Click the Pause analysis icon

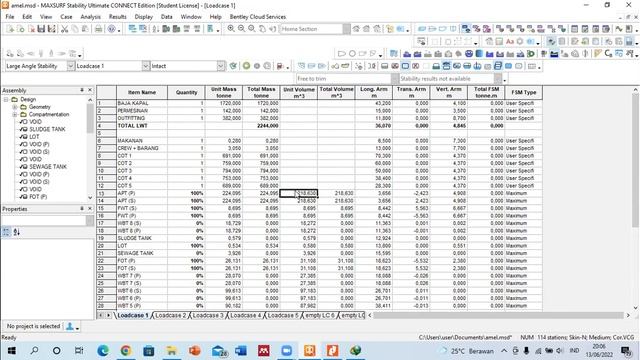coord(257,66)
